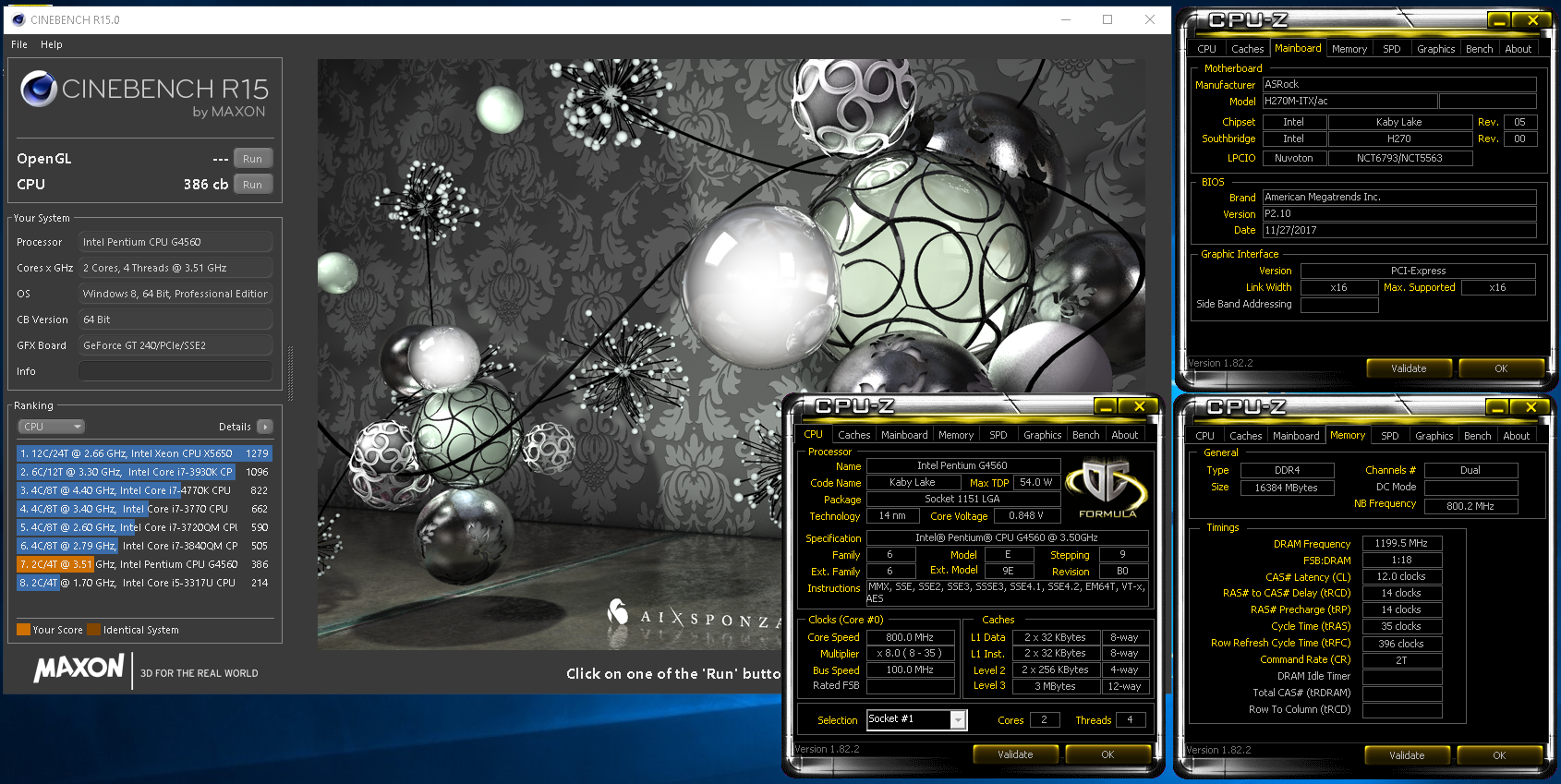The image size is (1561, 784).
Task: Click Validate in the CPU-Z Mainboard window
Action: [1409, 368]
